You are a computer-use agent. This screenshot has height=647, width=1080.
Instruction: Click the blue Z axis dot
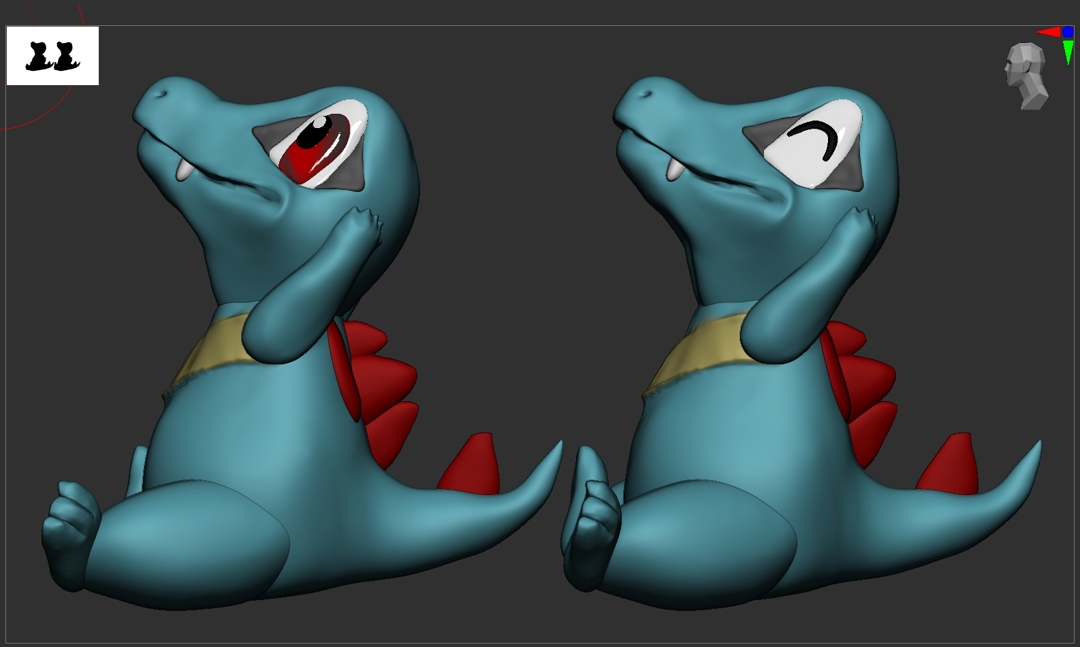[1068, 32]
